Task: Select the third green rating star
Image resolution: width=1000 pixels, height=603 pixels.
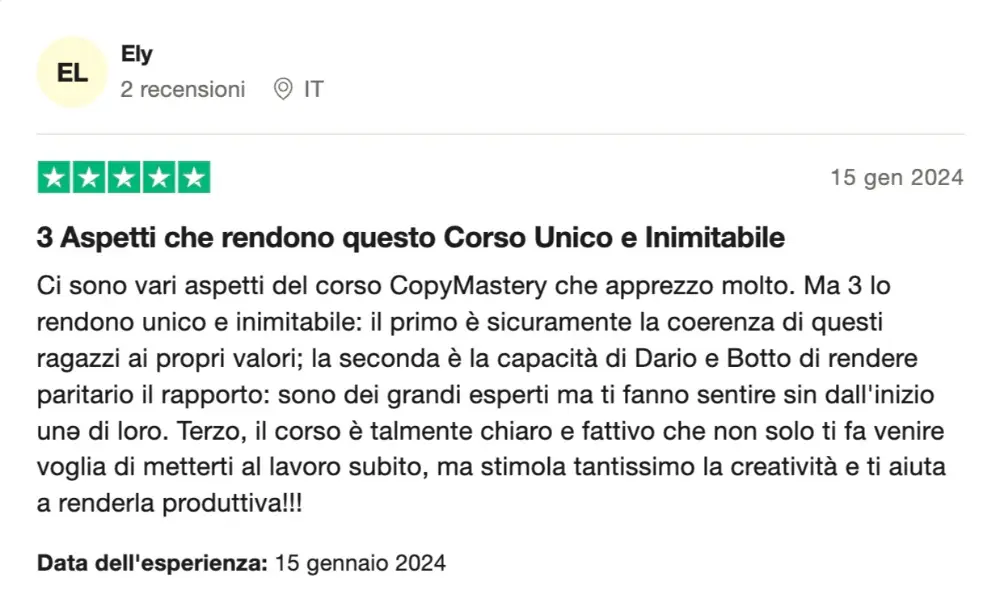Action: pyautogui.click(x=124, y=177)
